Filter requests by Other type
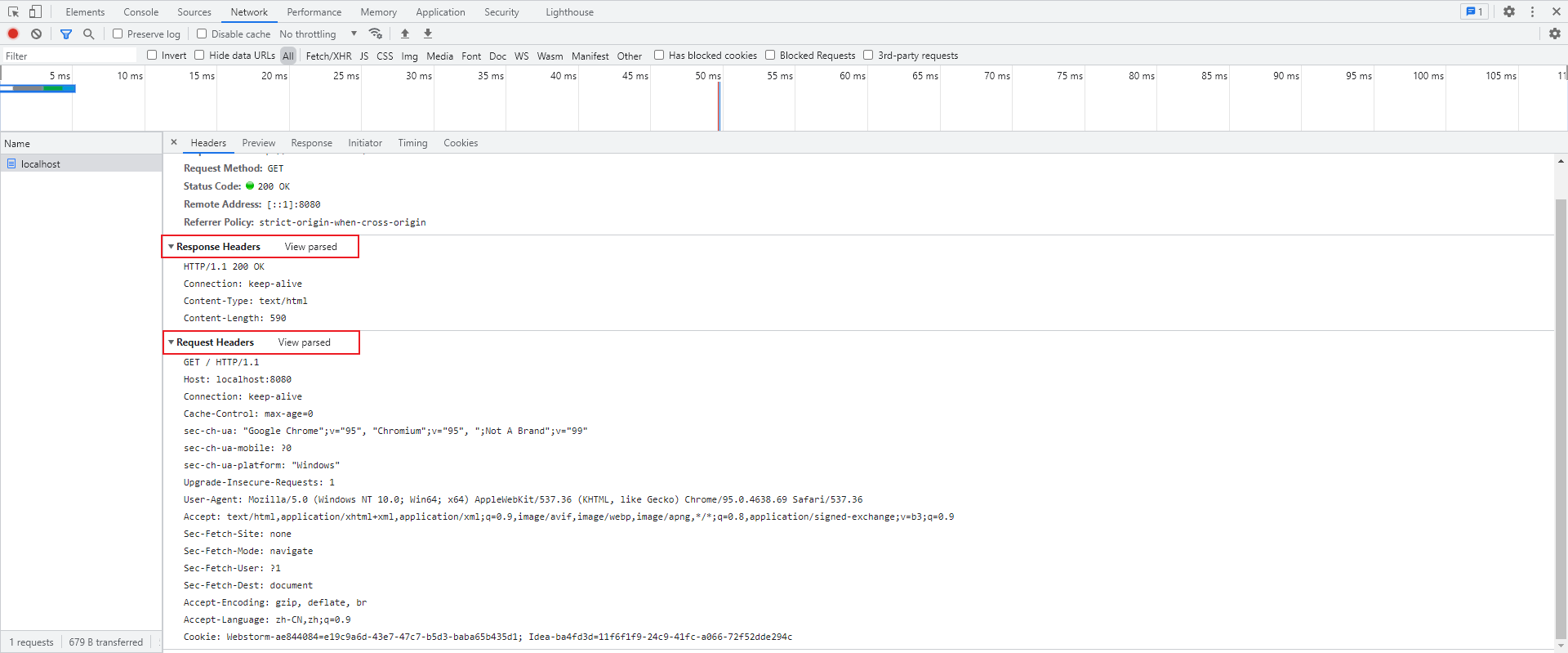1568x653 pixels. (630, 56)
